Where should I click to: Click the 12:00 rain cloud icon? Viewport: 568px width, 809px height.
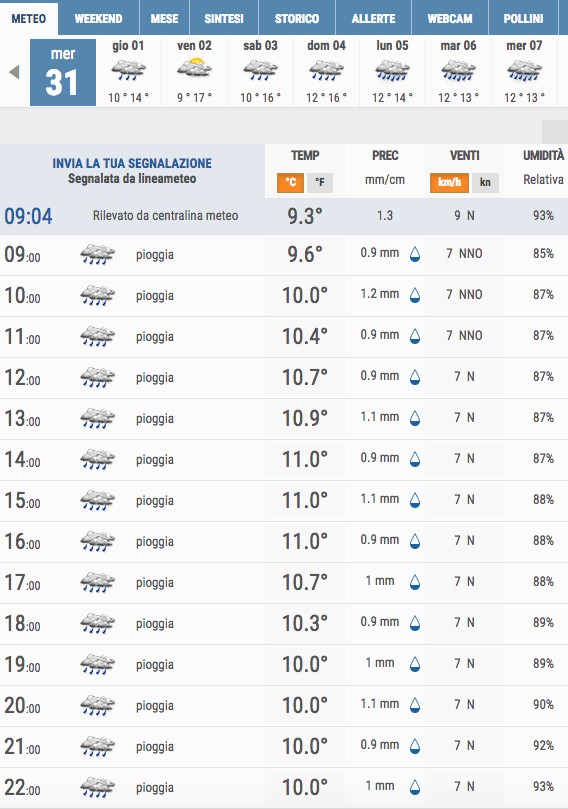[98, 378]
